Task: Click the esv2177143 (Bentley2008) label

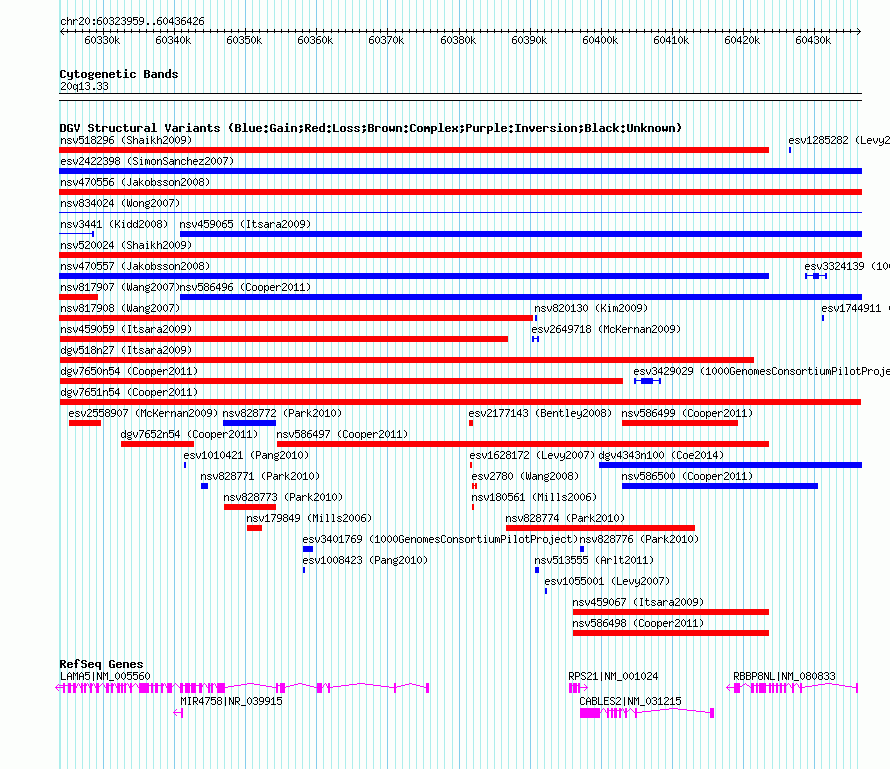Action: (540, 413)
